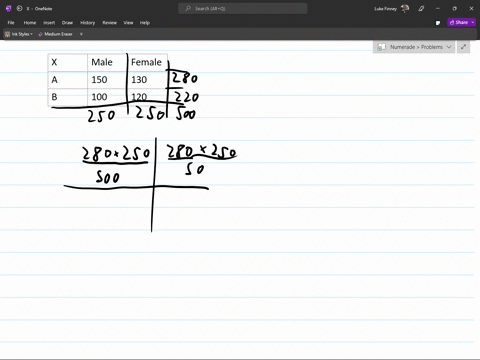The width and height of the screenshot is (480, 360).
Task: Click the OneNote app logo icon
Action: click(x=9, y=8)
